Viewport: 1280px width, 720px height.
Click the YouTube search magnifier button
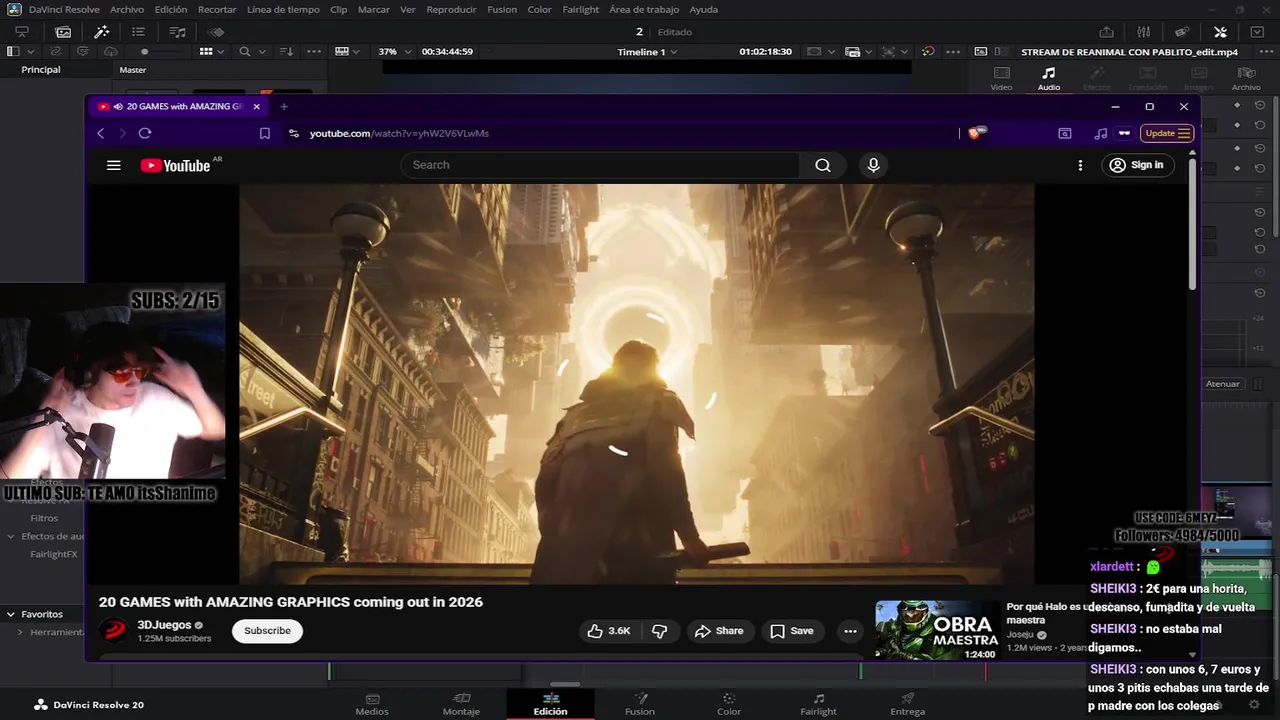pyautogui.click(x=823, y=165)
